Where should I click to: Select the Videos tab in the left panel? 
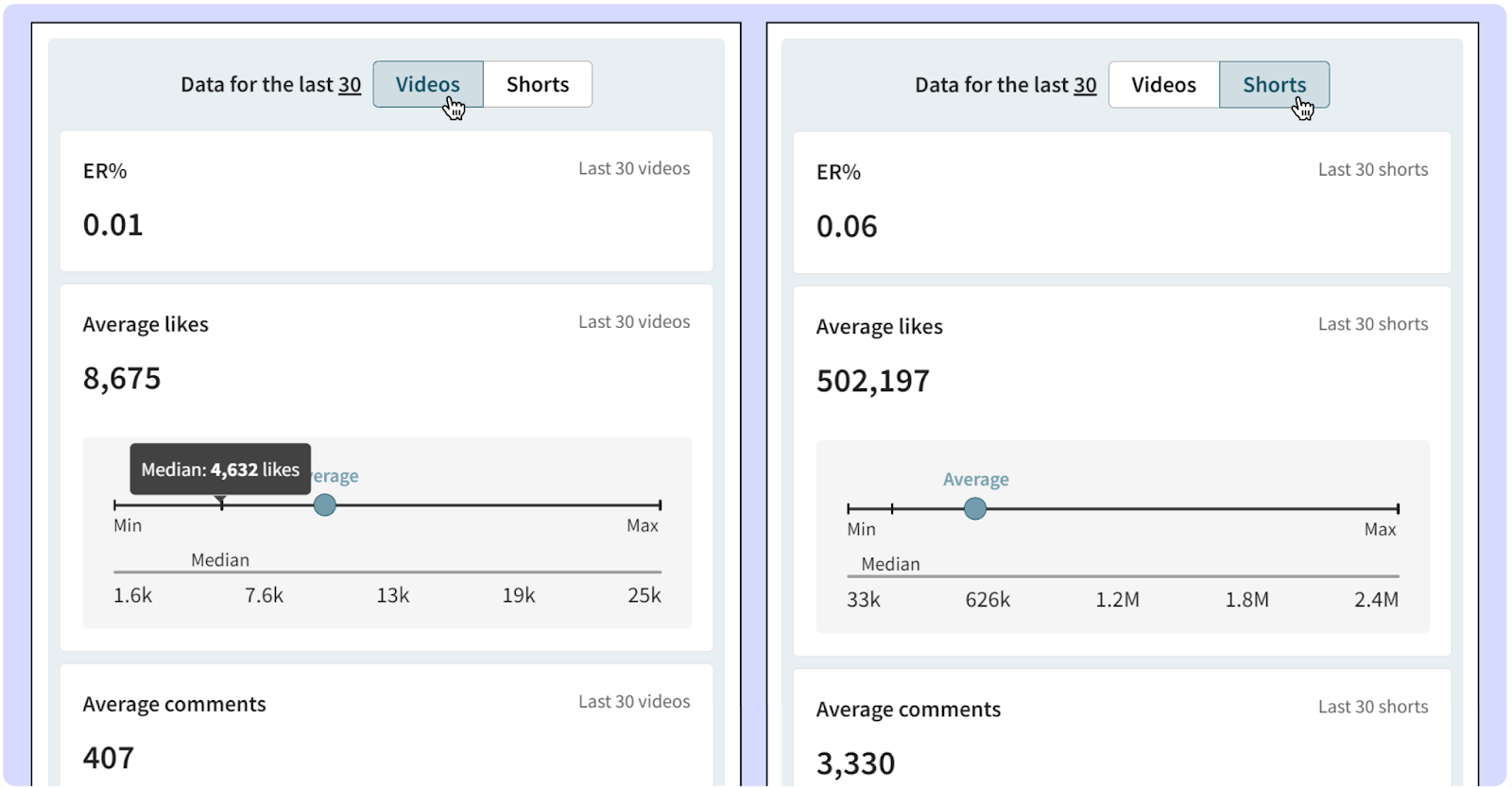(x=427, y=84)
